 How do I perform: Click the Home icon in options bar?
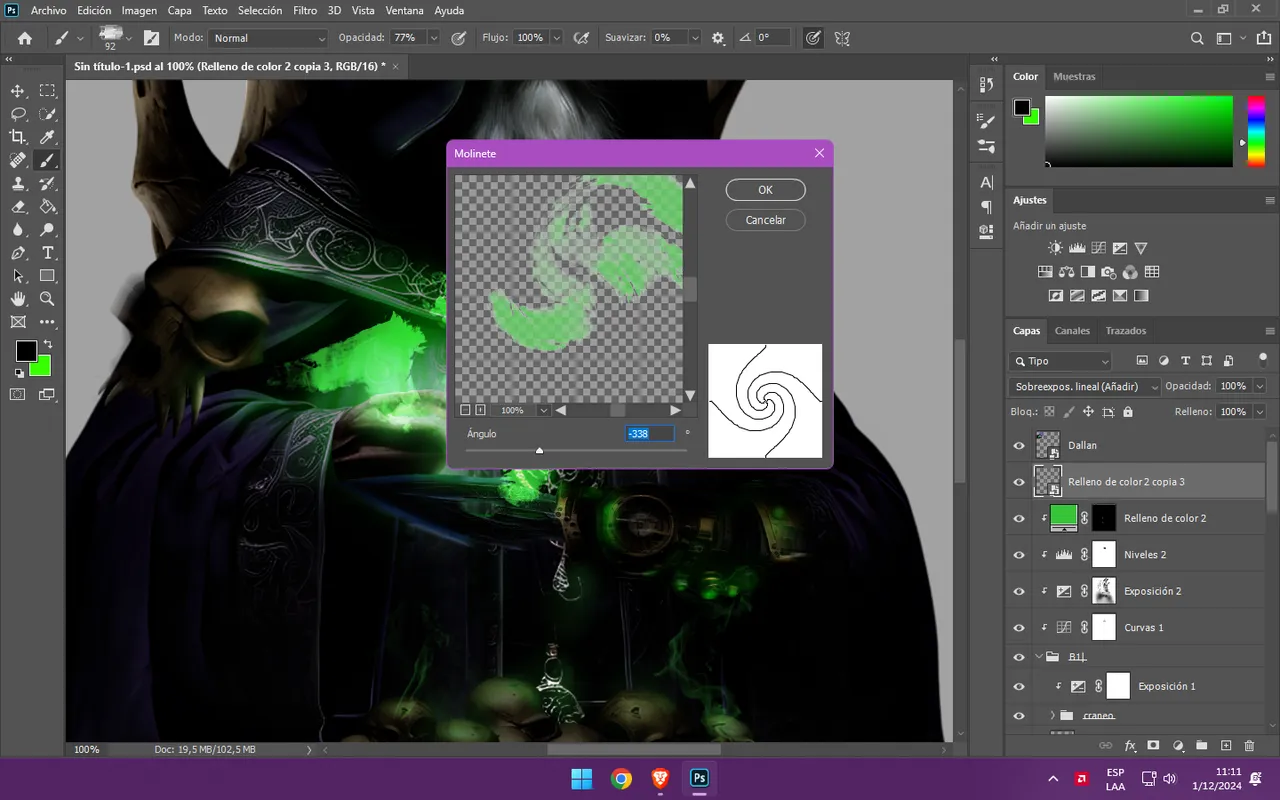pyautogui.click(x=25, y=38)
